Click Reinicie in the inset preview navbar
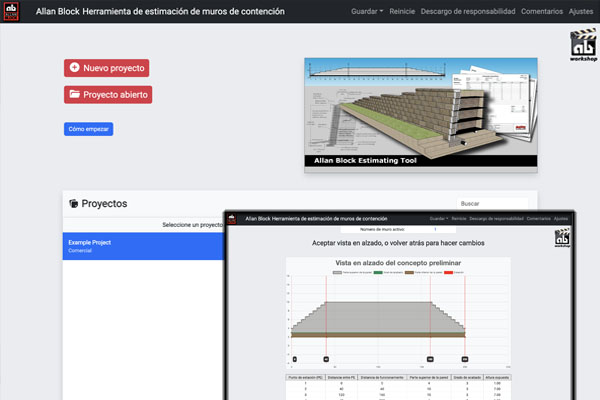 (x=459, y=219)
